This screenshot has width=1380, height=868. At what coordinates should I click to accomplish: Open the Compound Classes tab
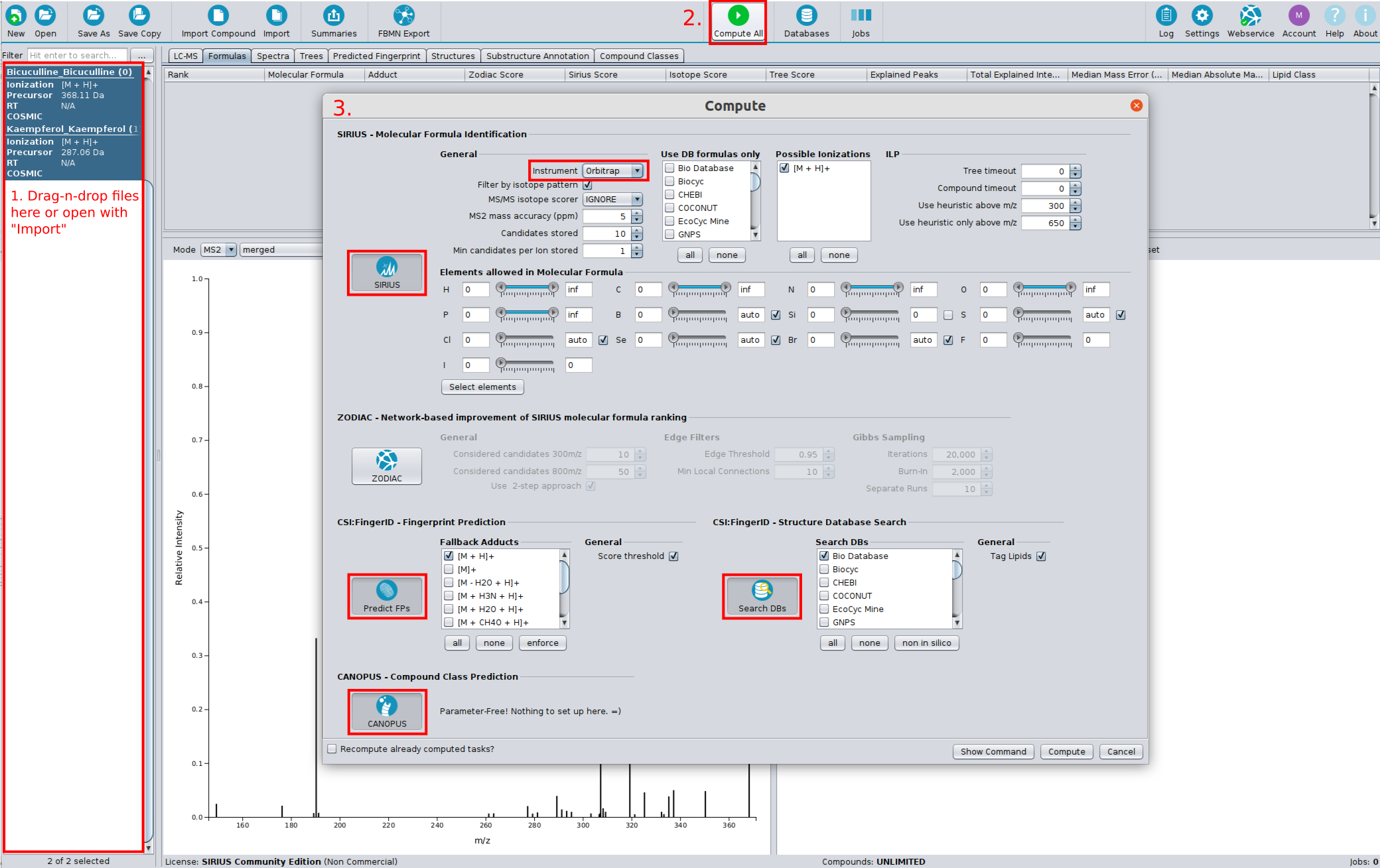click(x=639, y=56)
